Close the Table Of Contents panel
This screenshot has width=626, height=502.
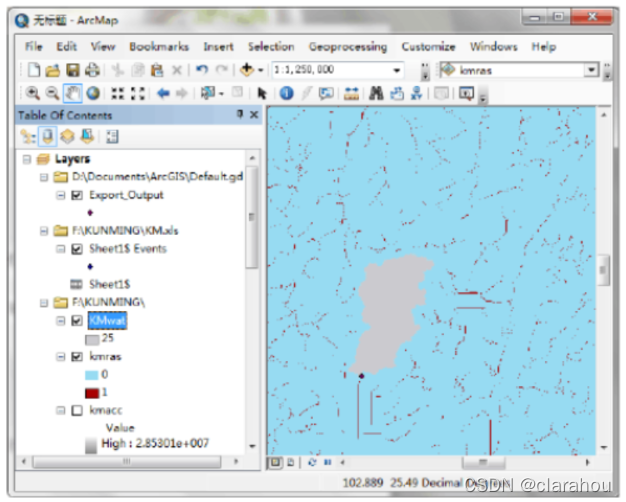coord(254,115)
